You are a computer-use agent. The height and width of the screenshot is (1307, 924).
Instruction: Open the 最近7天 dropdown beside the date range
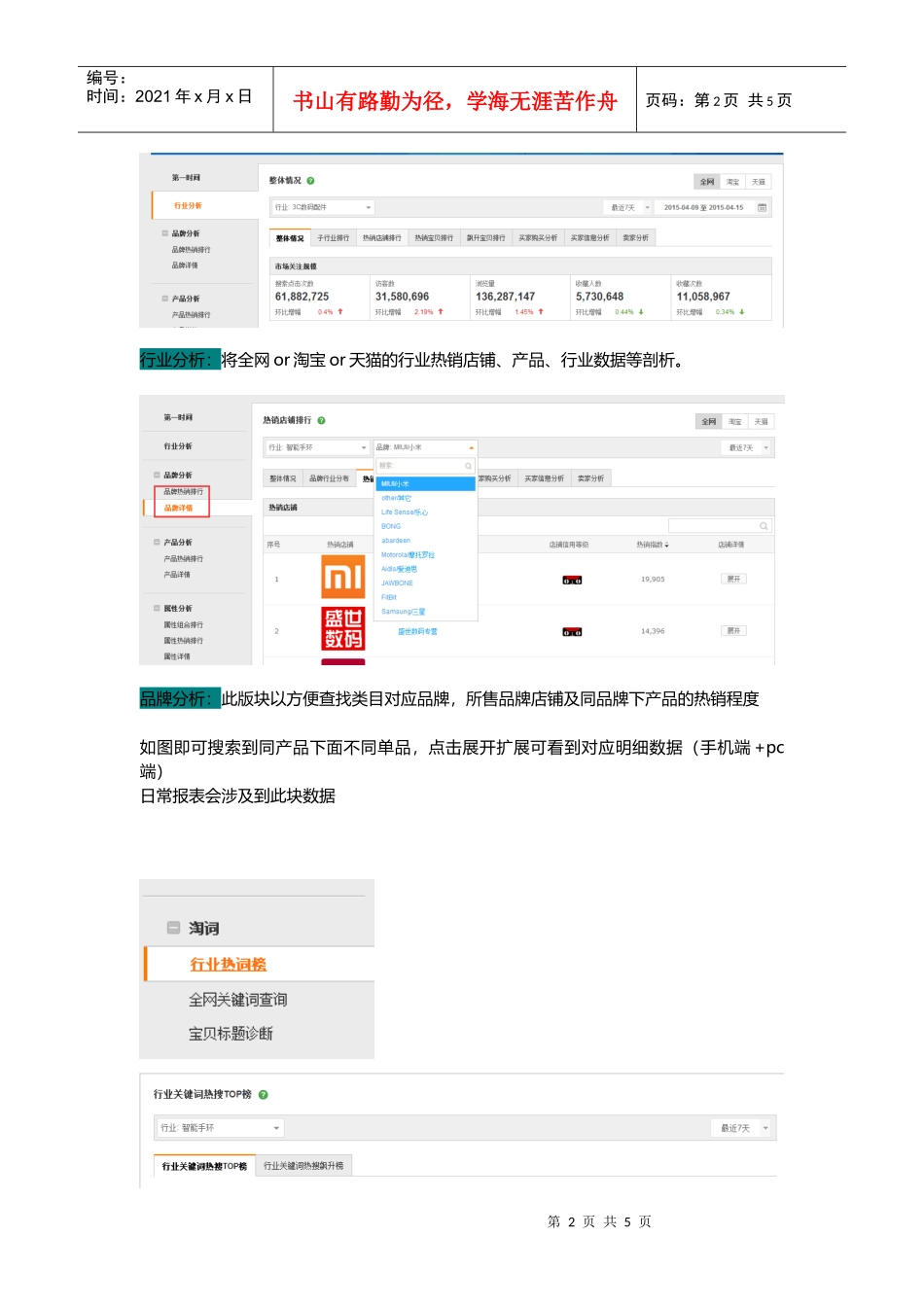tap(628, 207)
